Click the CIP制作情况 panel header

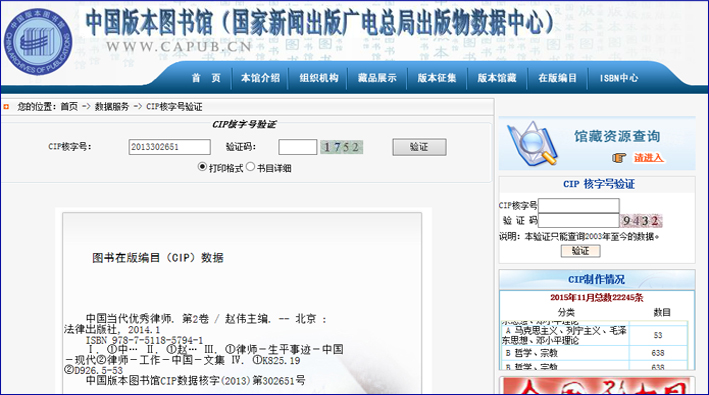tap(597, 279)
